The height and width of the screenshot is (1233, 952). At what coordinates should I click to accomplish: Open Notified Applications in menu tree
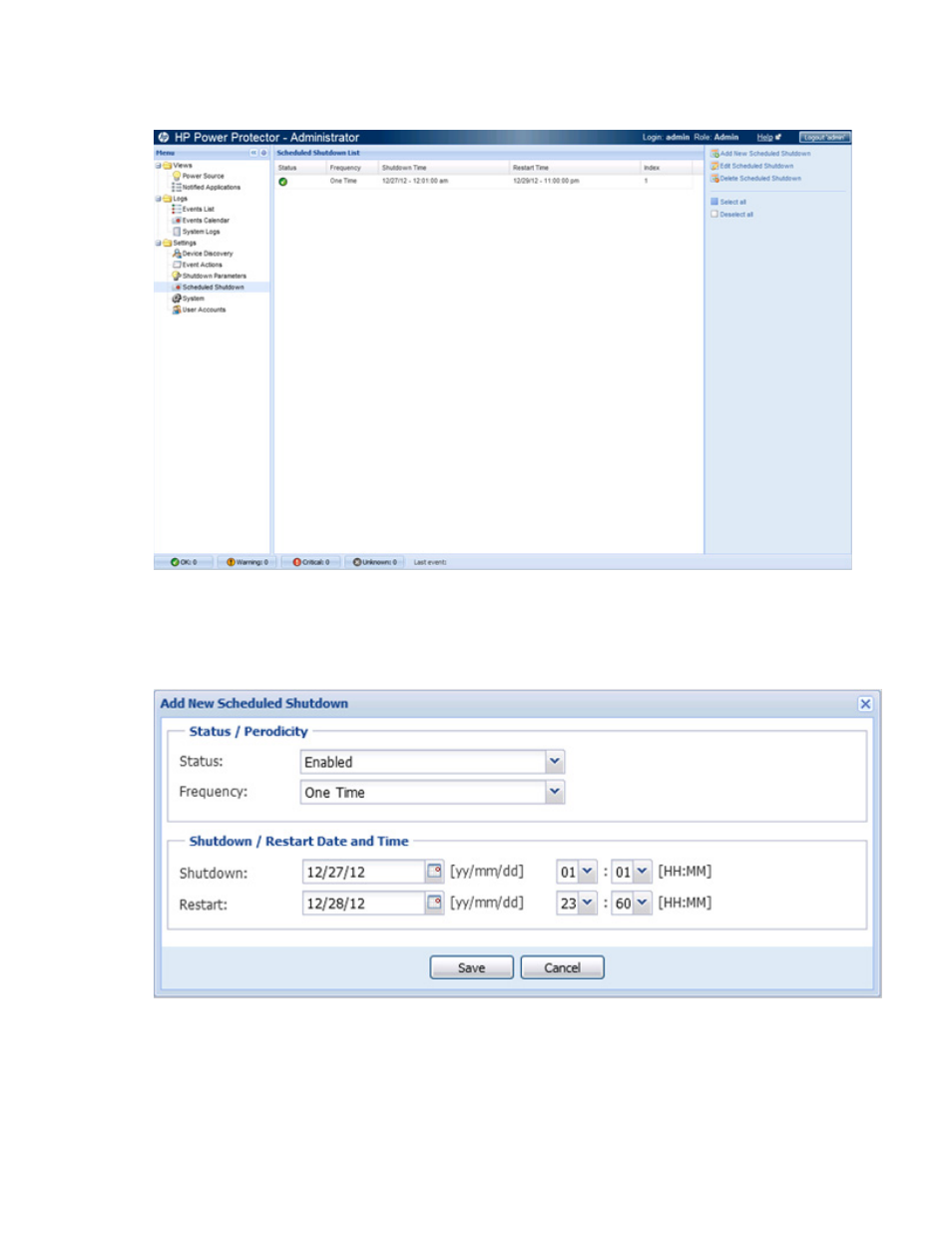[x=211, y=187]
